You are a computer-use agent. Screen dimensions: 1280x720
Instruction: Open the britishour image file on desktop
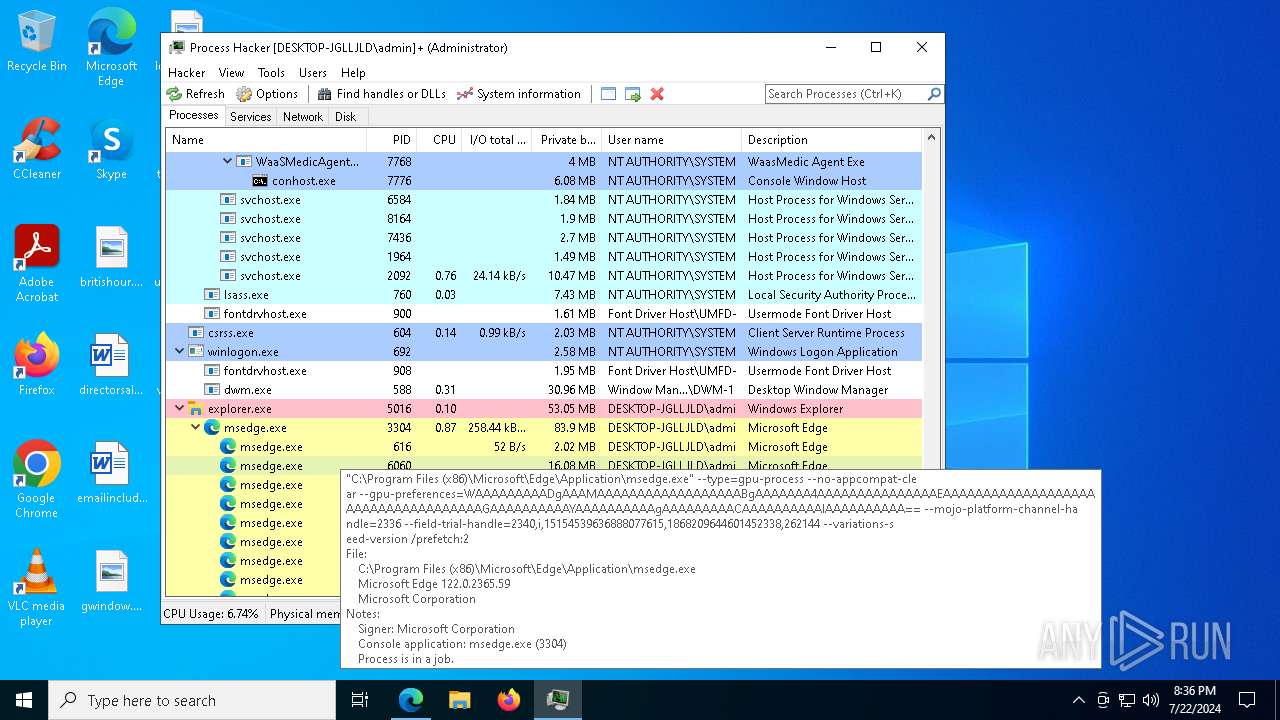tap(111, 258)
